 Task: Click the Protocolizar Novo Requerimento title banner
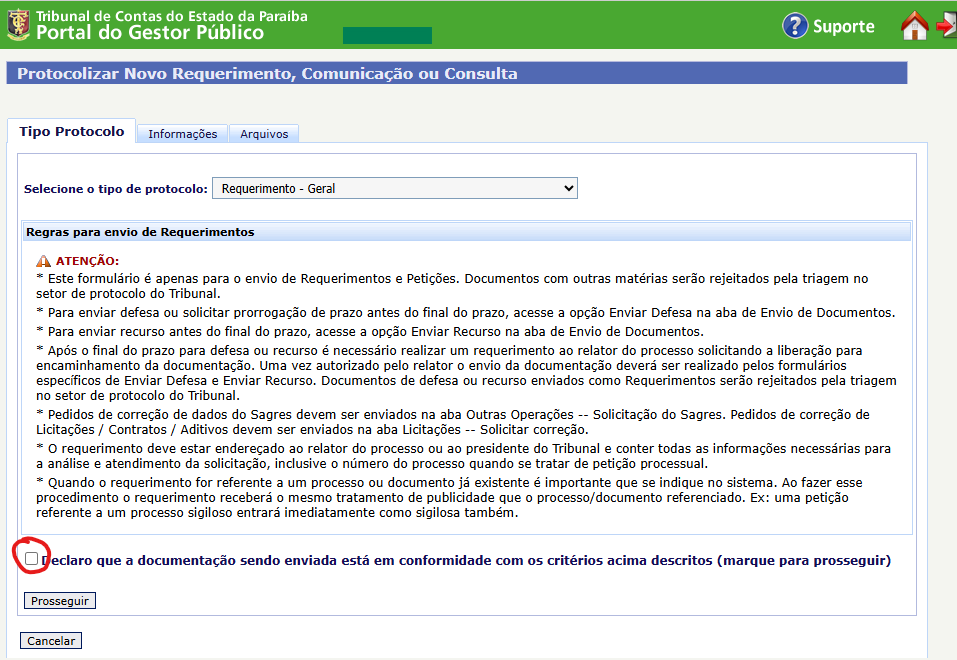[x=457, y=73]
